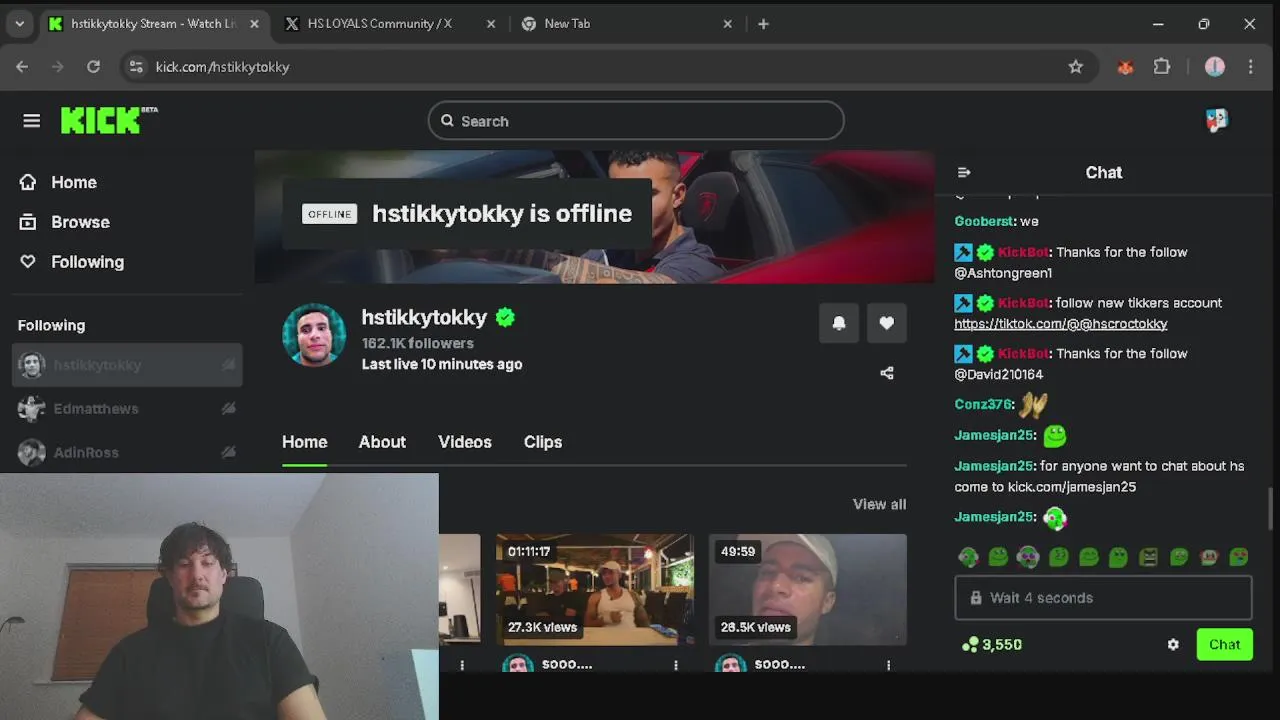Close the HS LOYALS Community tab
1280x720 pixels.
coord(491,24)
